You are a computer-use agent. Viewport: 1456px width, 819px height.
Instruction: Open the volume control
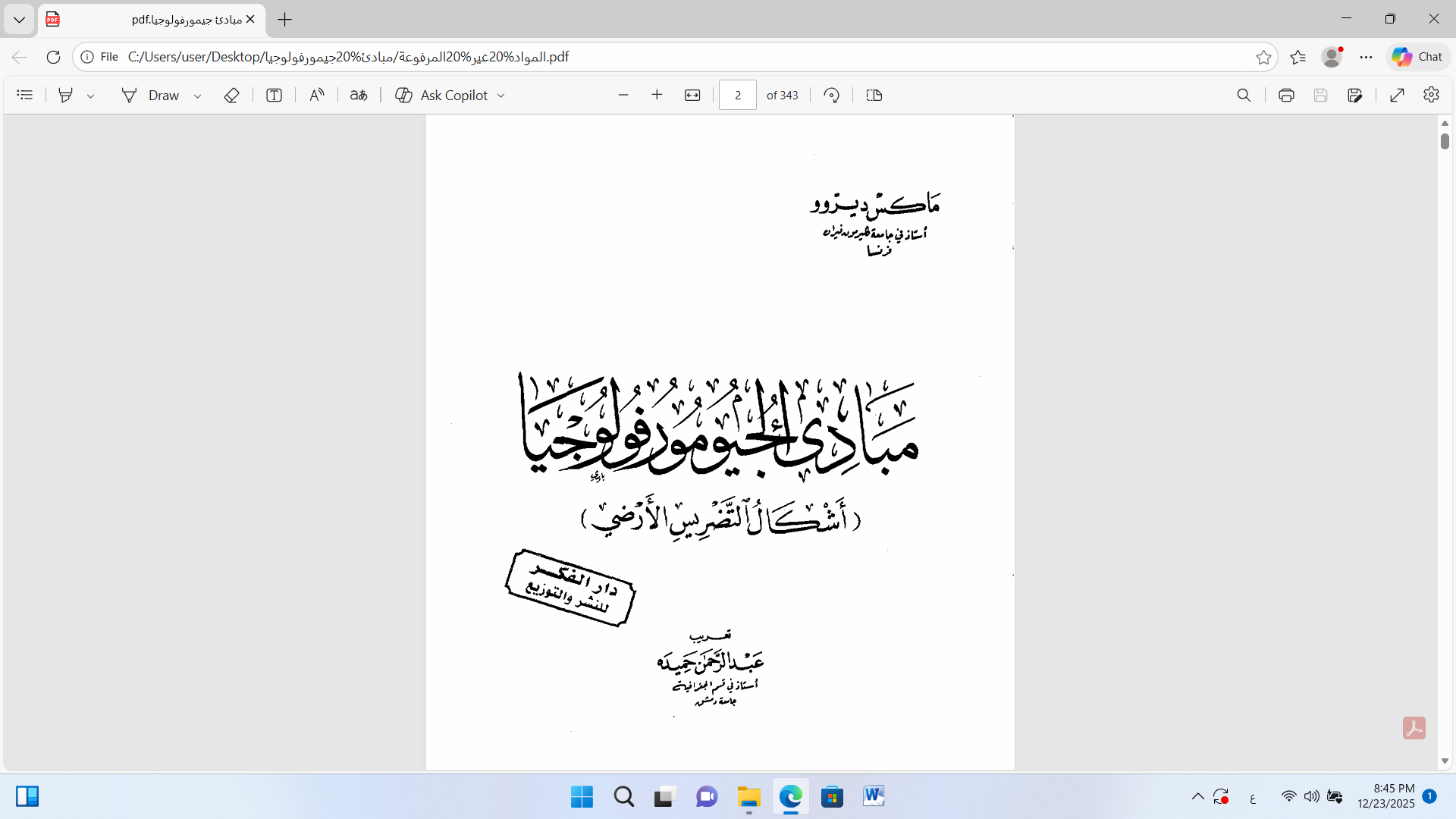coord(1312,796)
